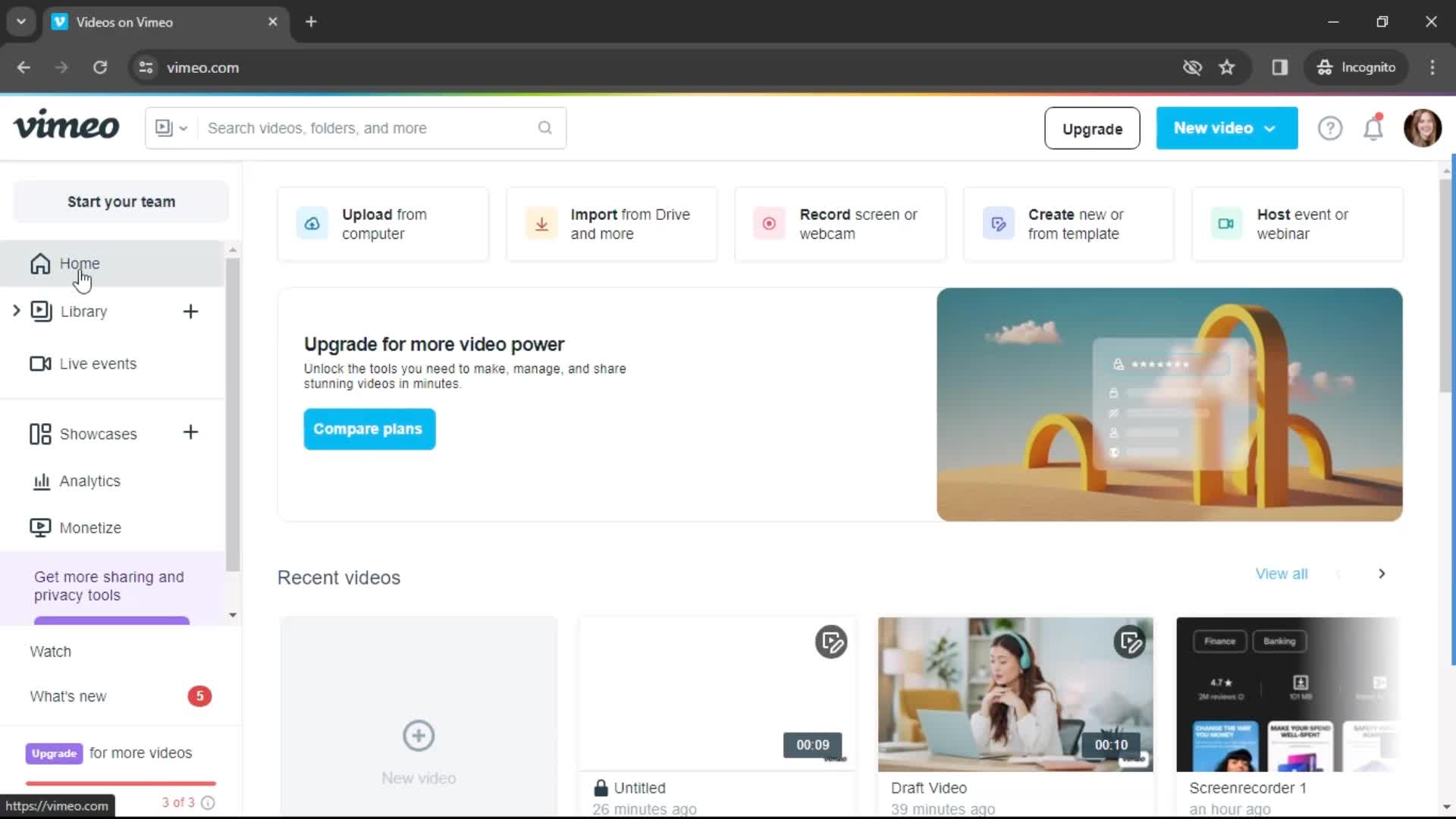Click the import download arrow icon
This screenshot has height=819, width=1456.
(x=541, y=224)
